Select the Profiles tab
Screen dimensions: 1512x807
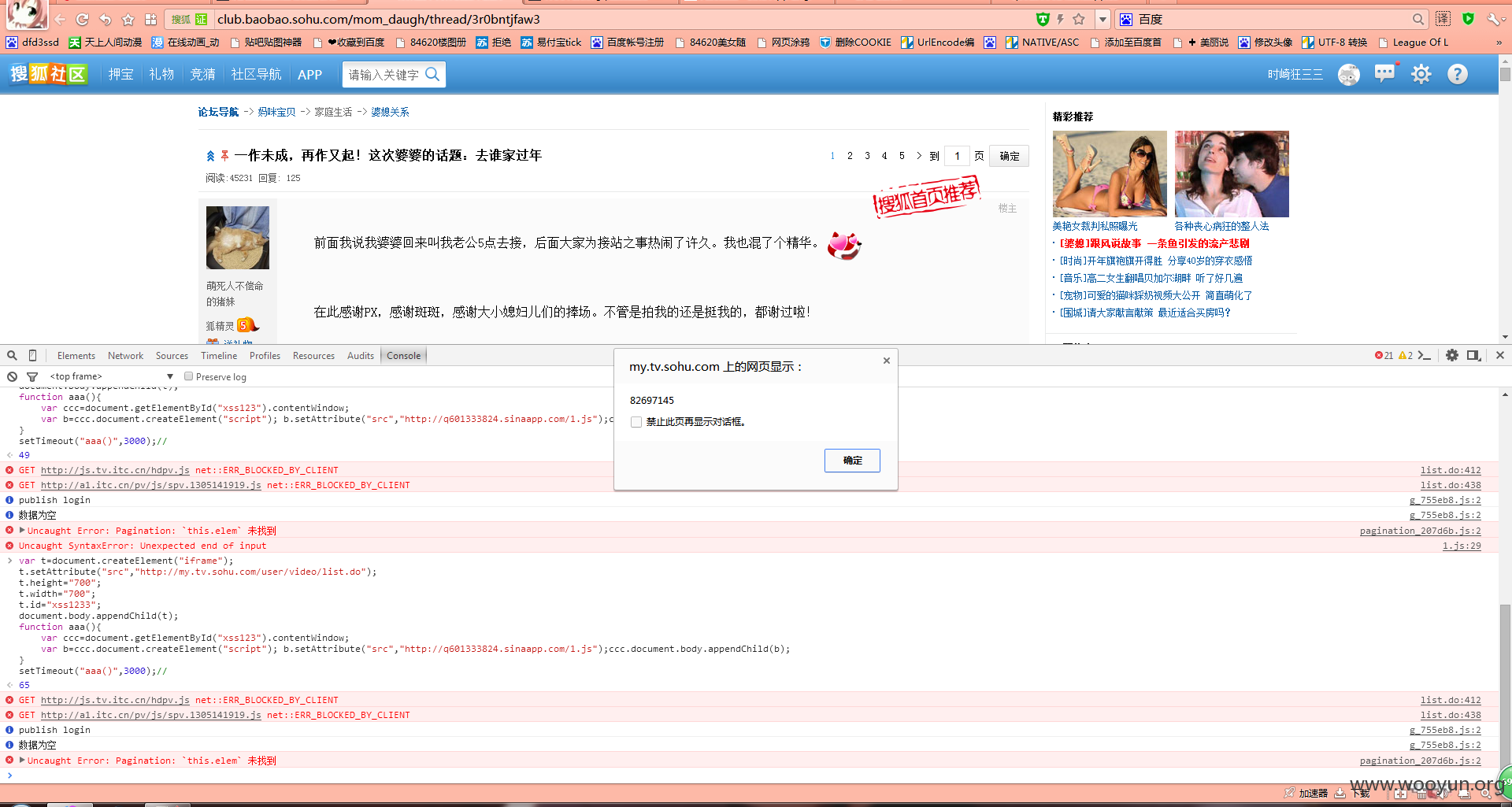pyautogui.click(x=265, y=356)
